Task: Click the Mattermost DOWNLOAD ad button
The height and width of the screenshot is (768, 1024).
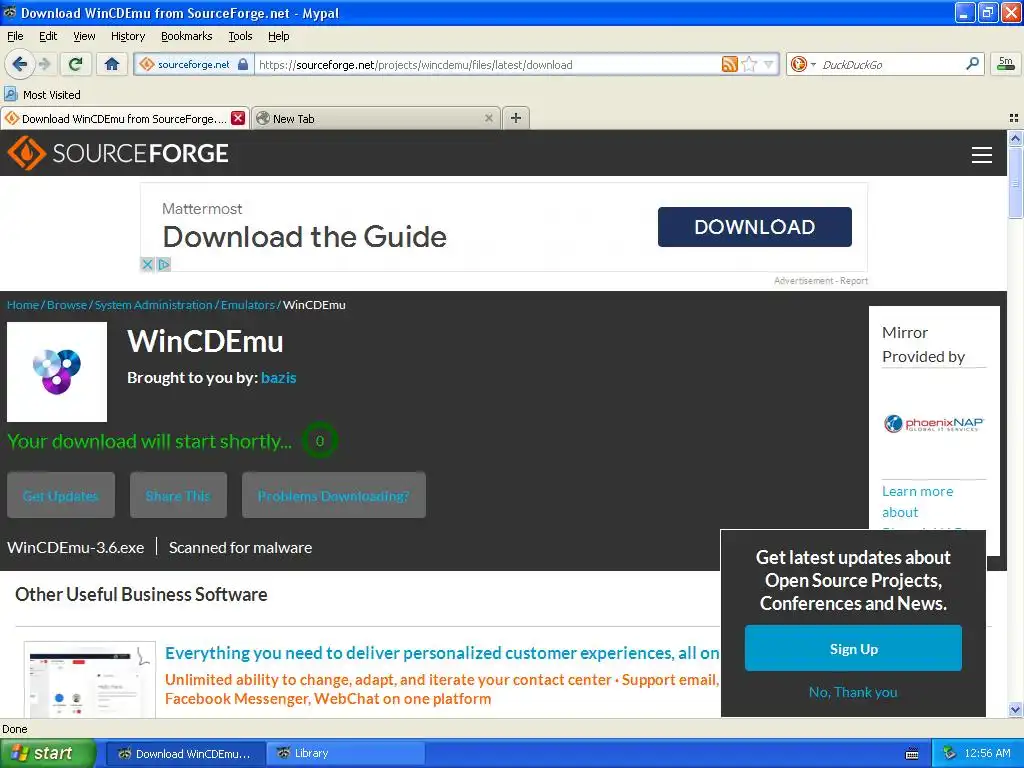Action: pyautogui.click(x=754, y=227)
